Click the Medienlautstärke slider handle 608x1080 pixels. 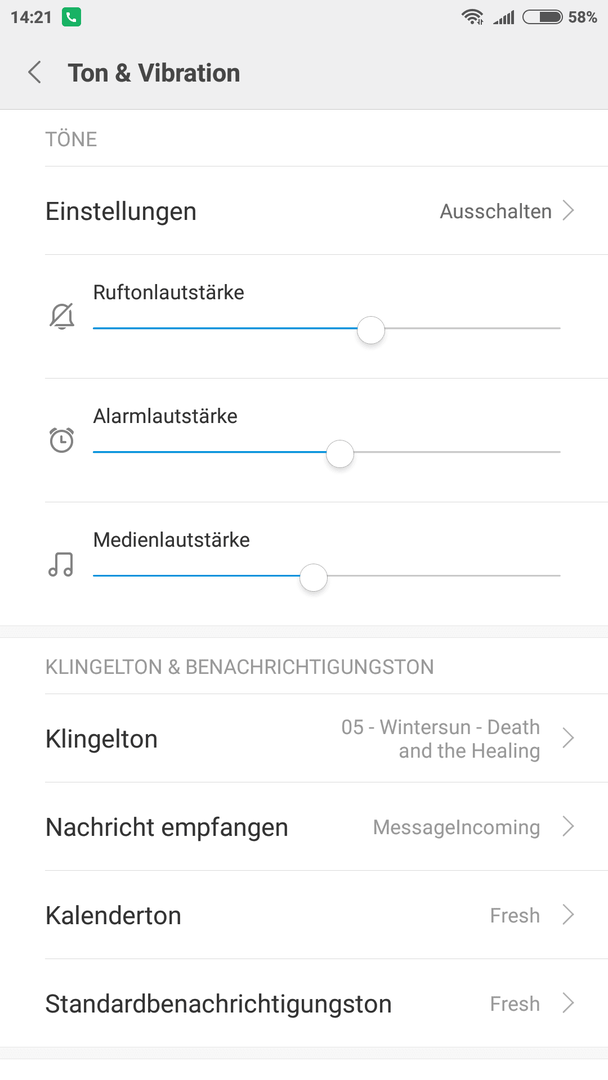click(313, 577)
